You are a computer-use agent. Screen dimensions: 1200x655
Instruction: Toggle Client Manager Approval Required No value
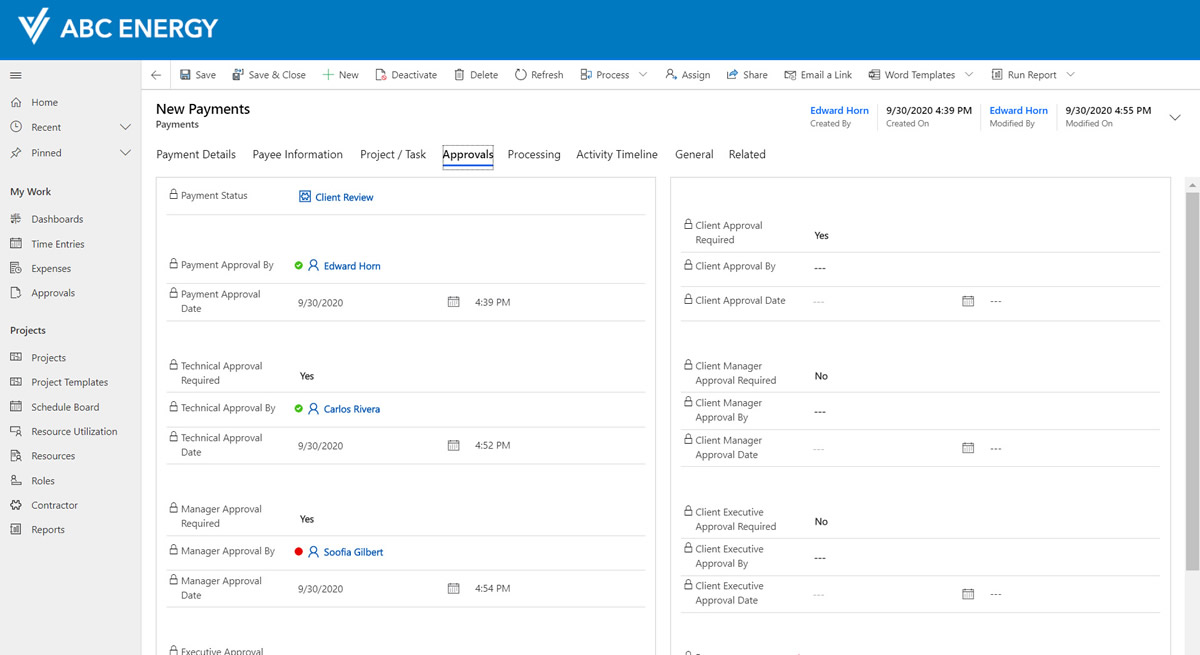click(821, 376)
